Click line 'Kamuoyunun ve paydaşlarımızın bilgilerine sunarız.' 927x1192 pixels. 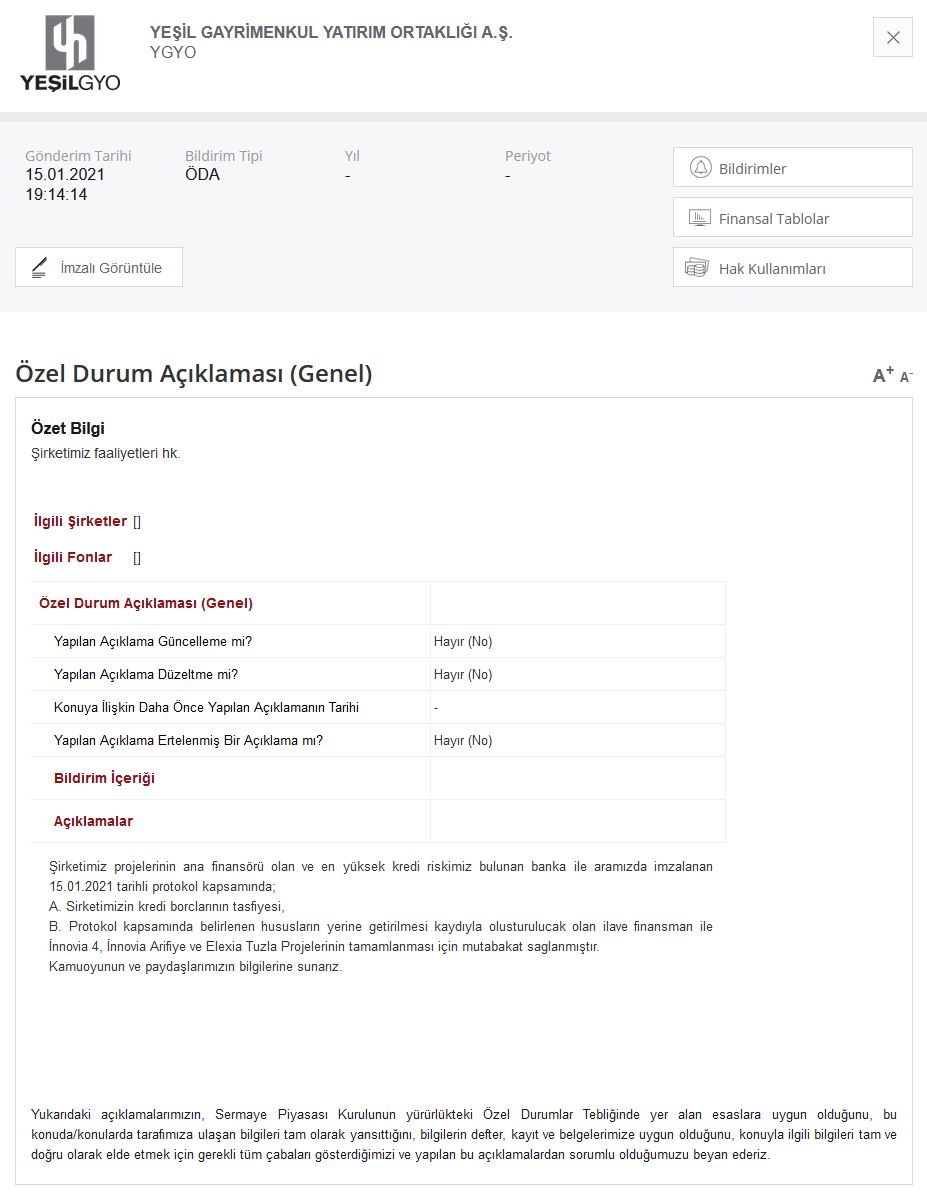click(195, 967)
